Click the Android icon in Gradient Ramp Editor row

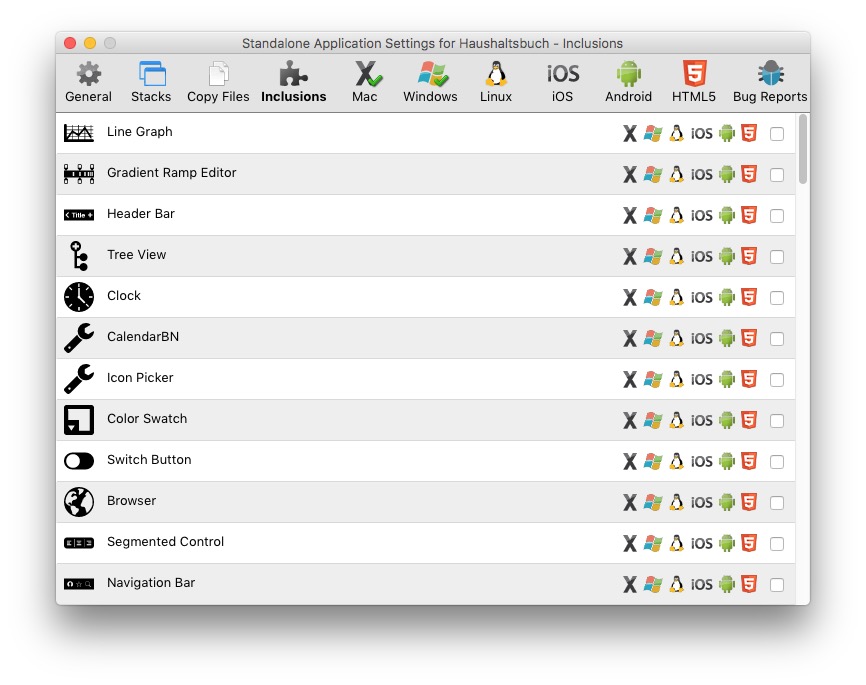click(727, 175)
